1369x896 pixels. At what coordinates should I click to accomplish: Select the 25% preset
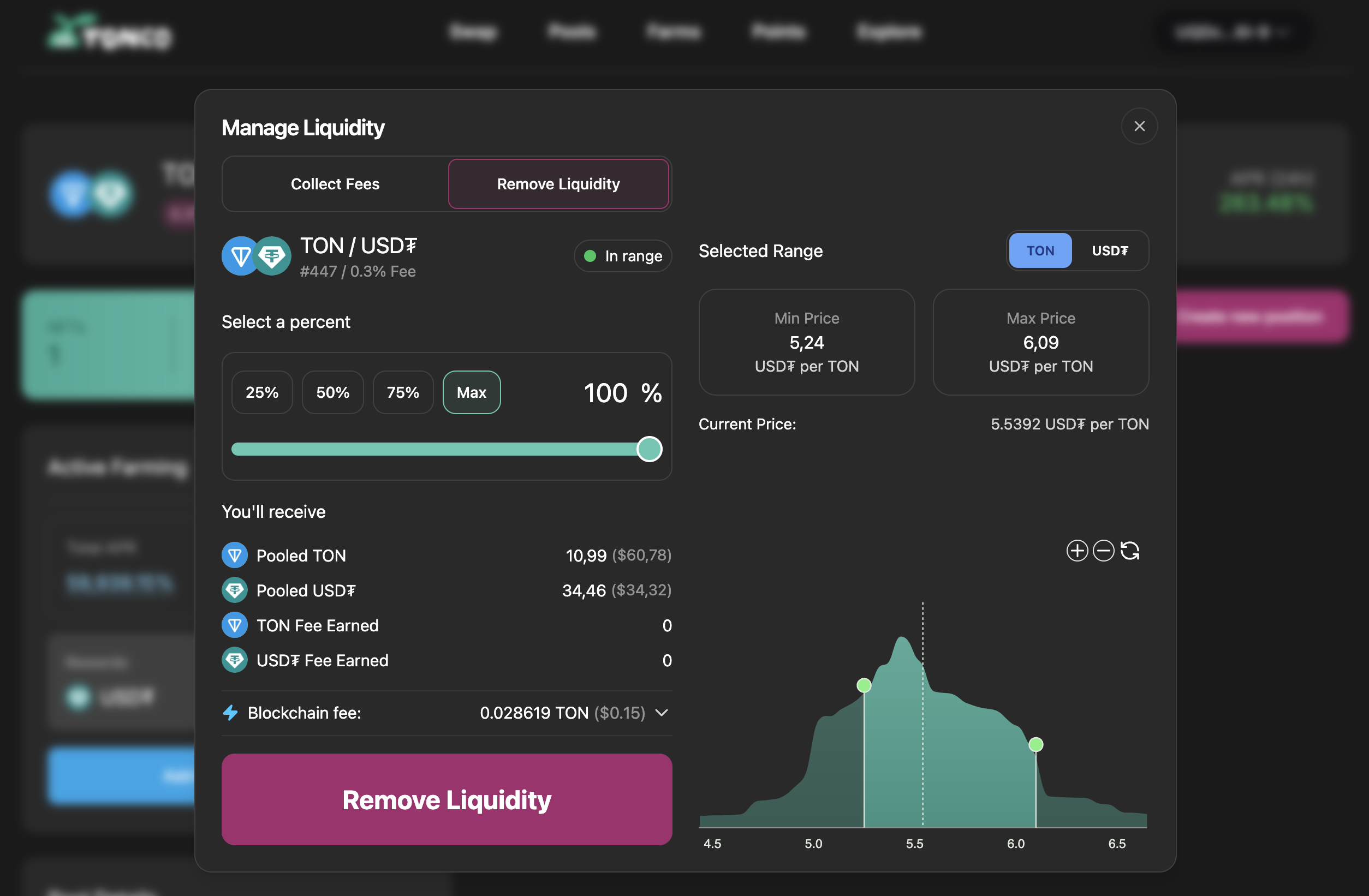pyautogui.click(x=261, y=392)
